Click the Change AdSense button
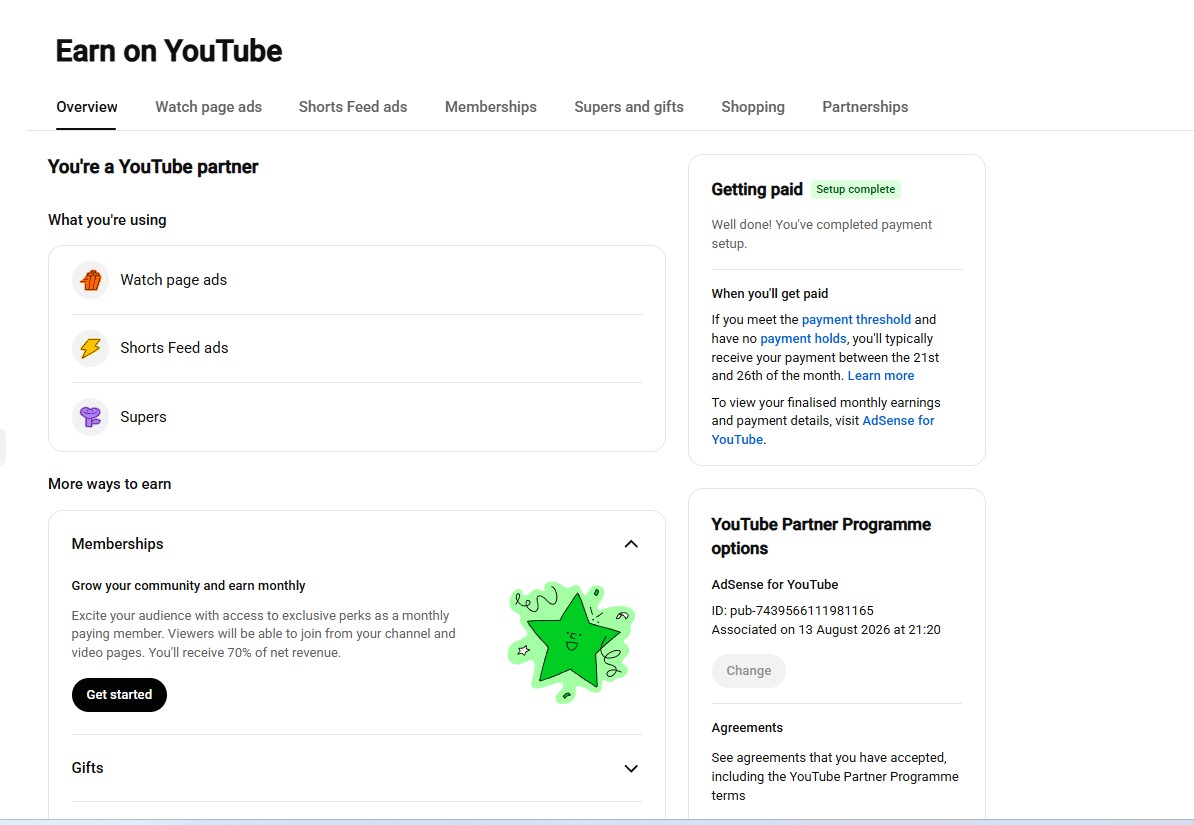 (x=749, y=670)
